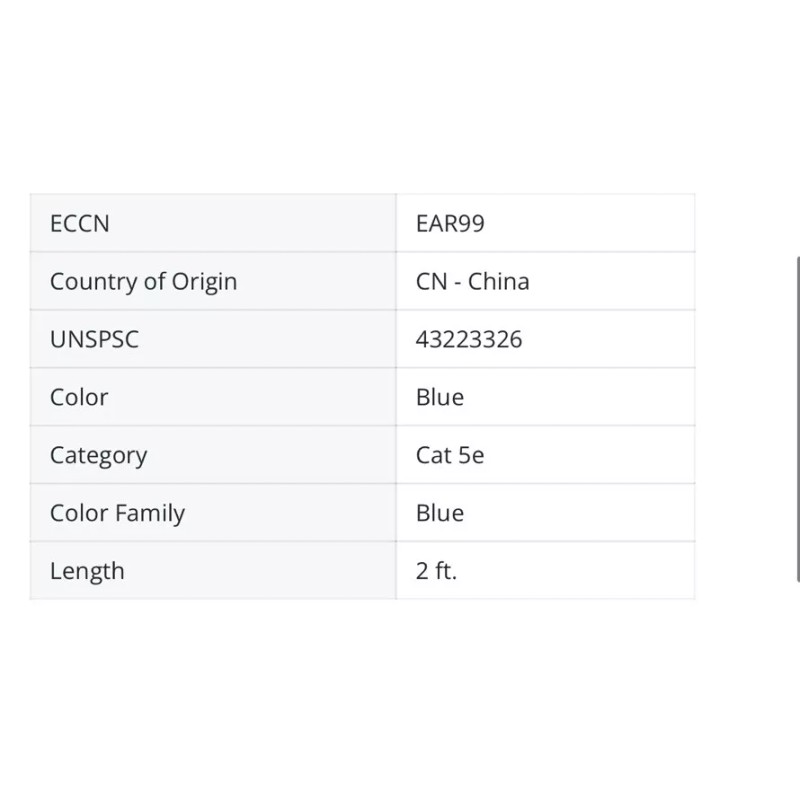This screenshot has height=800, width=800.
Task: Click the ECCN label cell
Action: pyautogui.click(x=80, y=223)
